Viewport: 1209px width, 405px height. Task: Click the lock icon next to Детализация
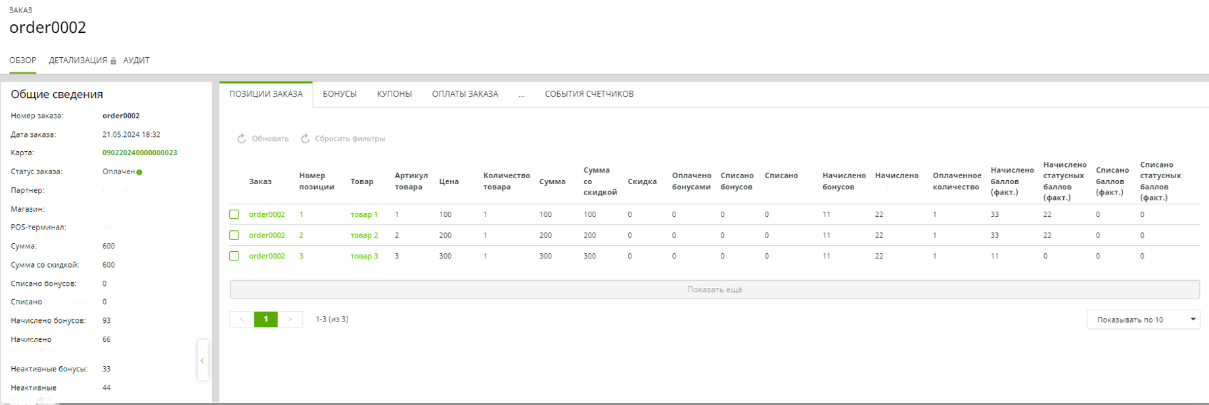[x=113, y=61]
